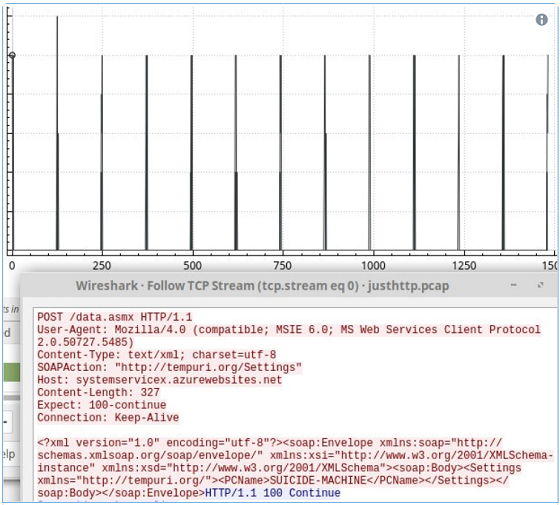Pick the x-axis label 750

point(282,266)
